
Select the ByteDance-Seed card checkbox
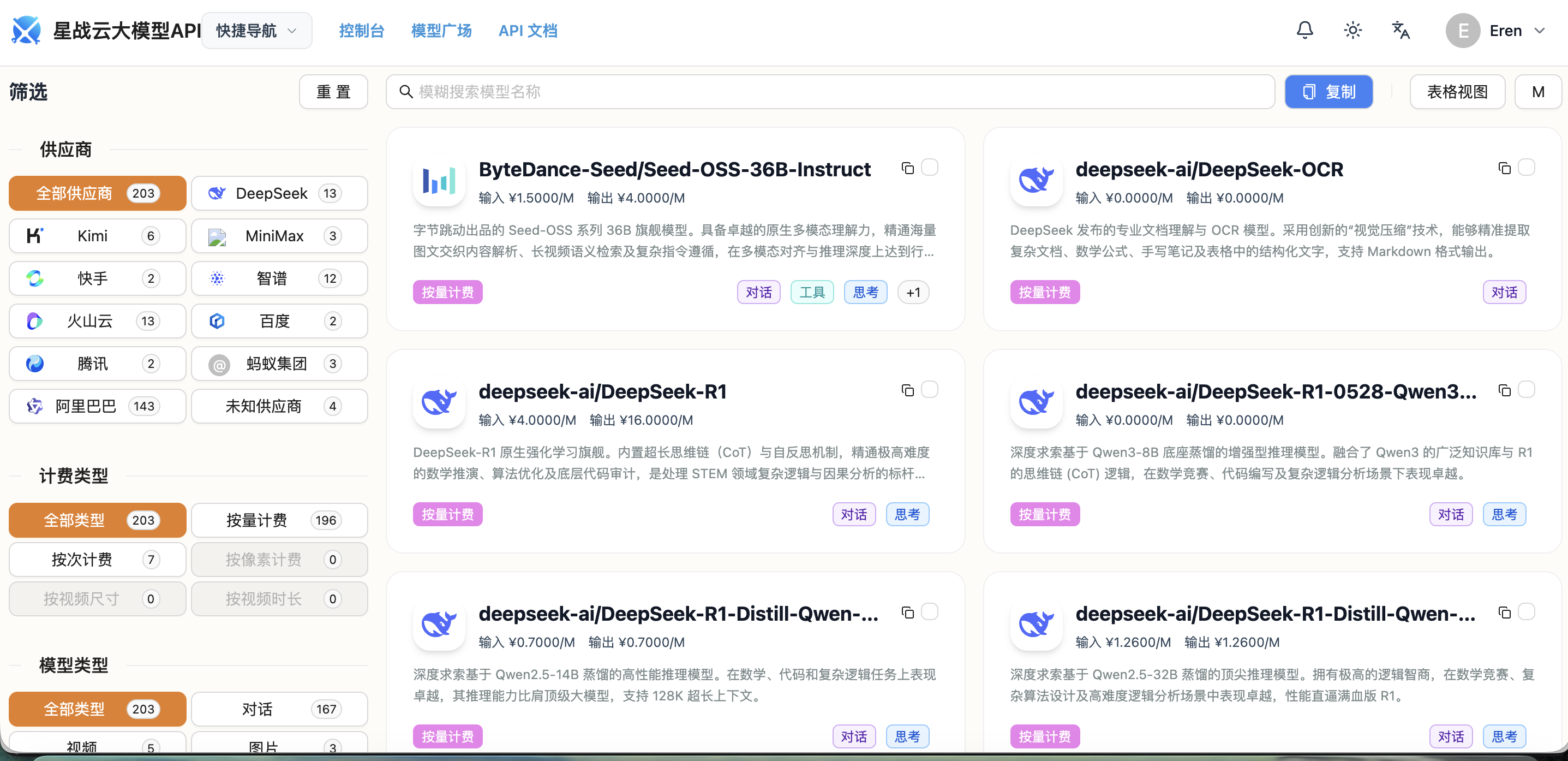click(x=930, y=168)
